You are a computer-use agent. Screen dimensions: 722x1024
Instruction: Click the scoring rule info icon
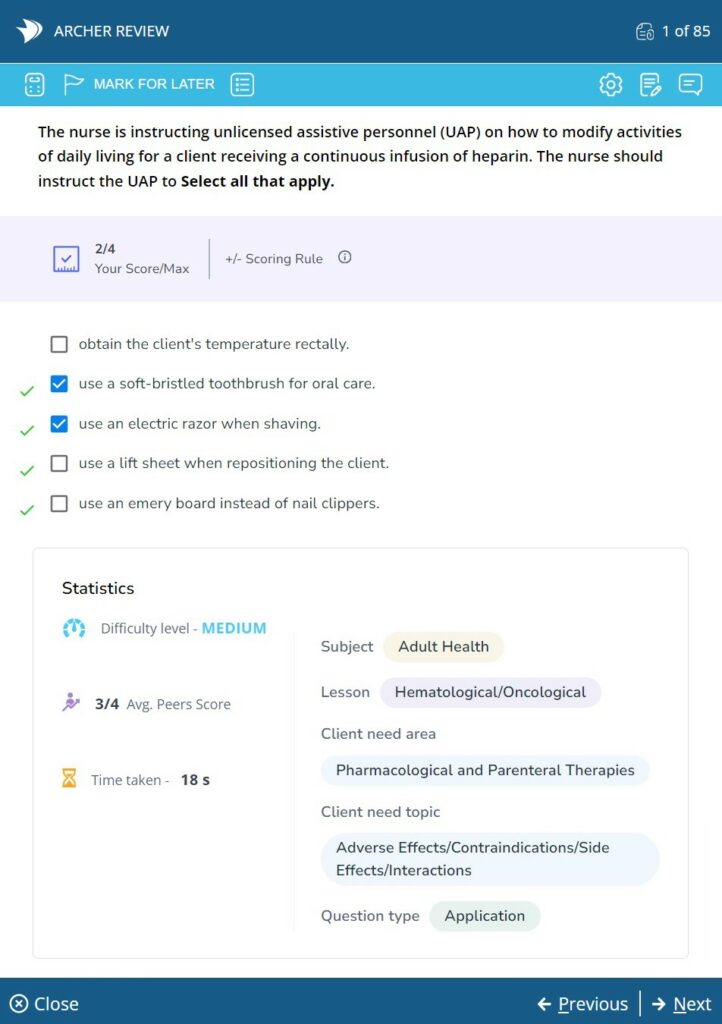tap(345, 258)
